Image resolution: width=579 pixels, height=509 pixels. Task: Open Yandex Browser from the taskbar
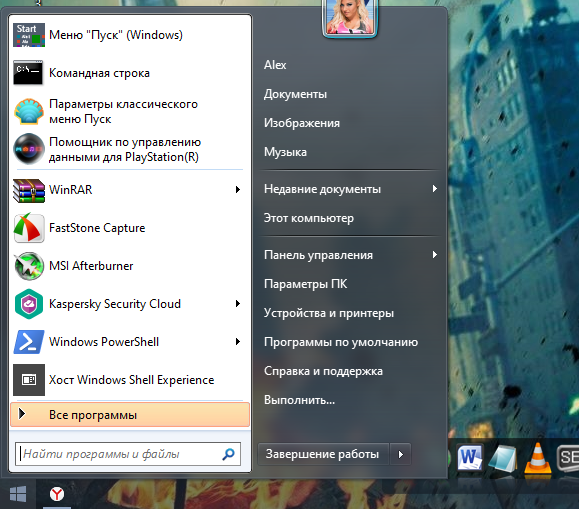tap(57, 494)
